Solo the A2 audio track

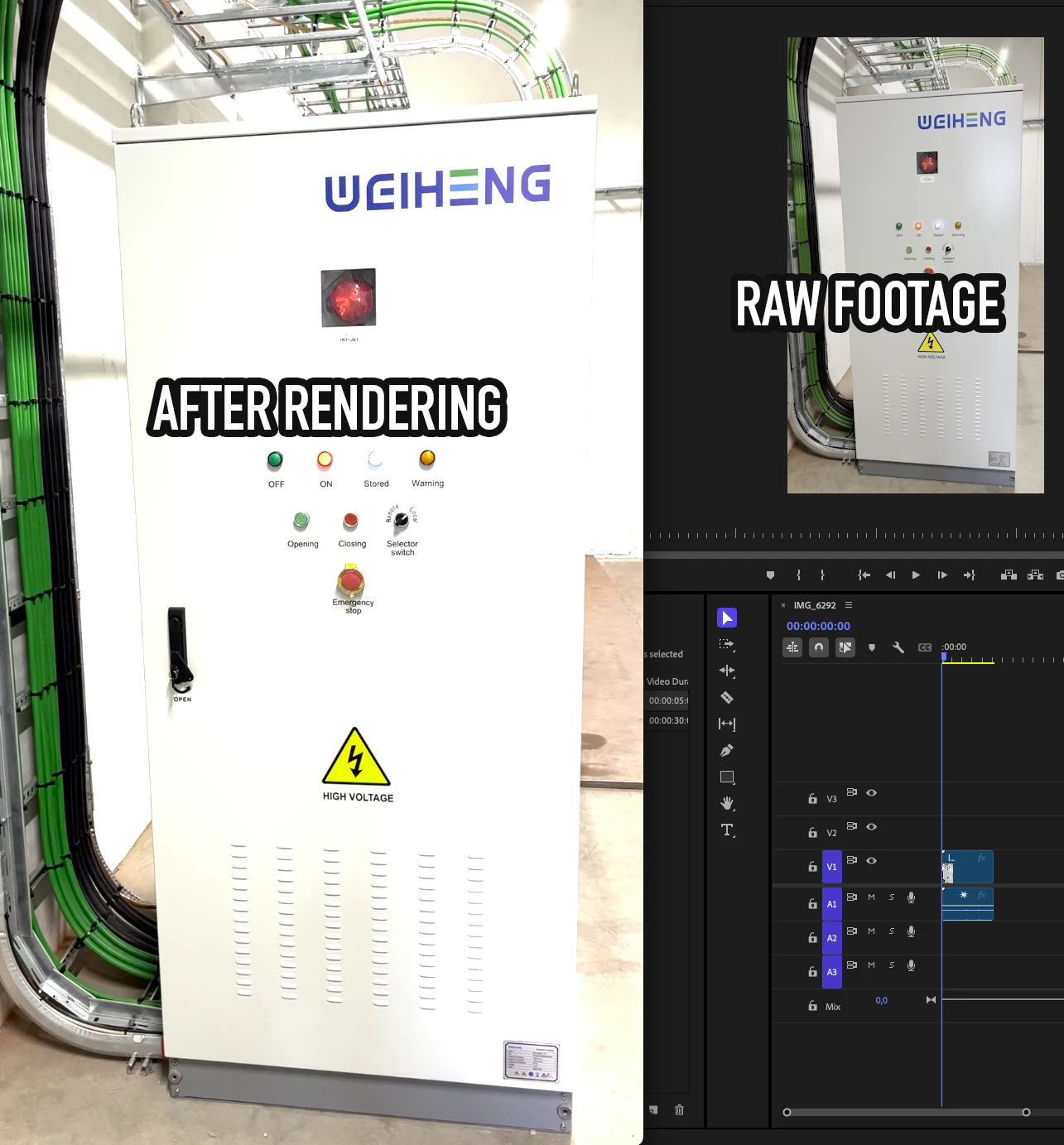coord(892,931)
